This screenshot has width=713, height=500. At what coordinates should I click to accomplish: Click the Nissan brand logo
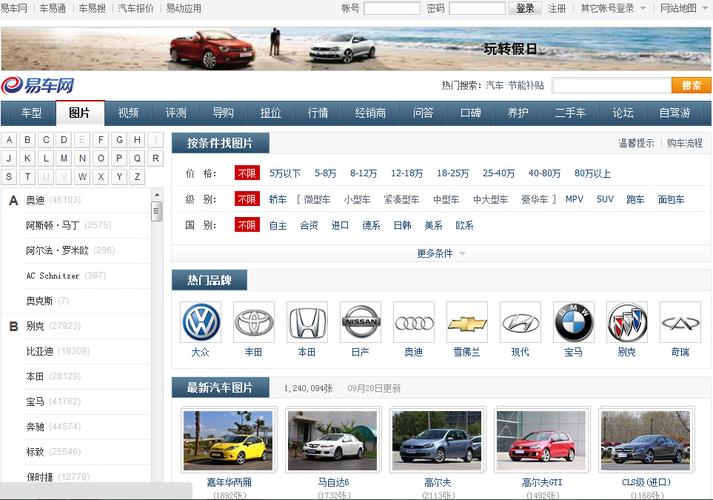coord(361,322)
